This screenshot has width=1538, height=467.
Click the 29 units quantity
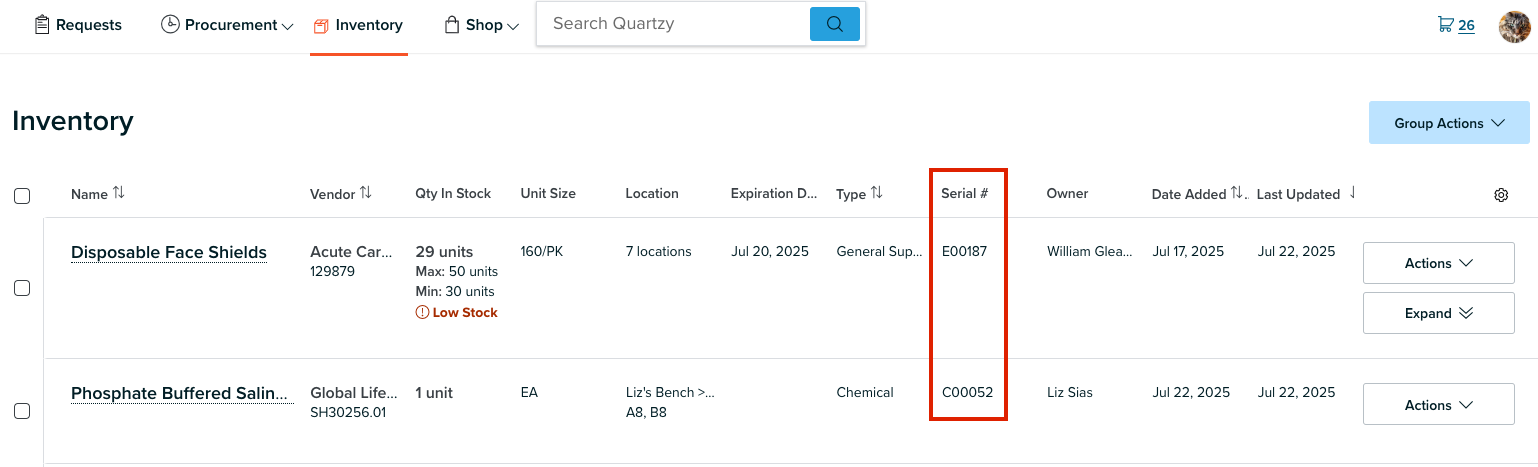coord(444,251)
